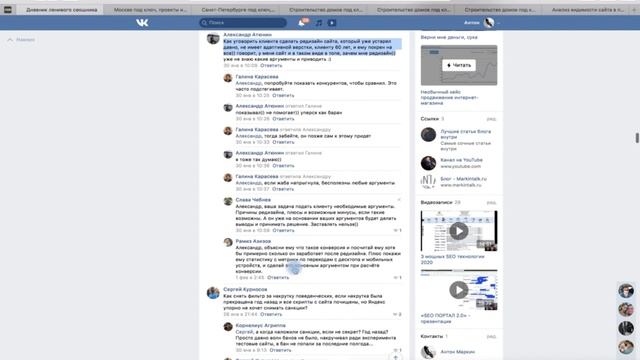Edit the Контакты section via ред.
The width and height of the screenshot is (640, 360).
pos(491,337)
